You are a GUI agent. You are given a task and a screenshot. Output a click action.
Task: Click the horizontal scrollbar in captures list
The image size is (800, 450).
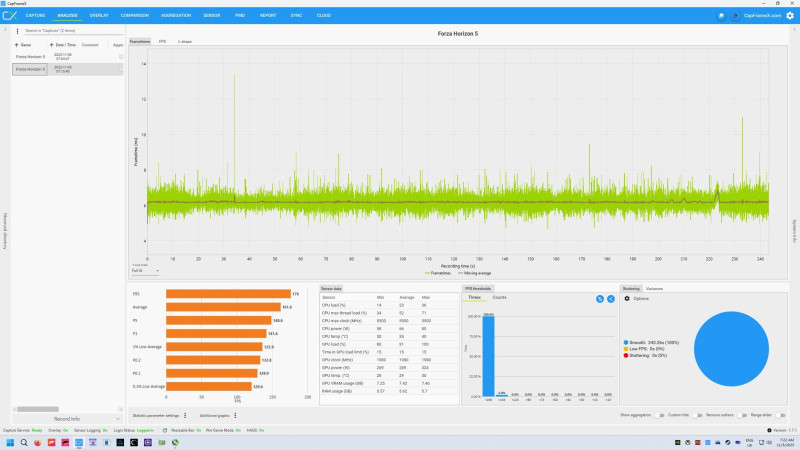38,409
